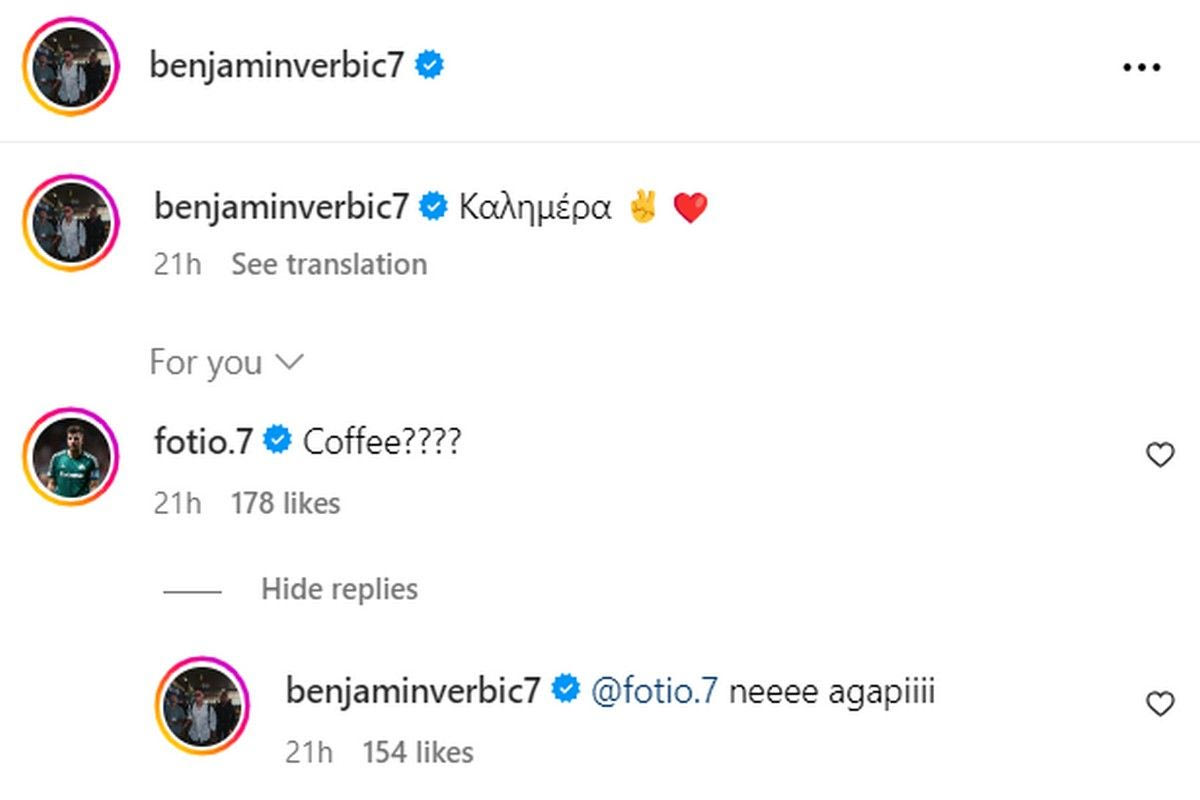1200x800 pixels.
Task: Click the verified badge in the post header
Action: pyautogui.click(x=431, y=66)
